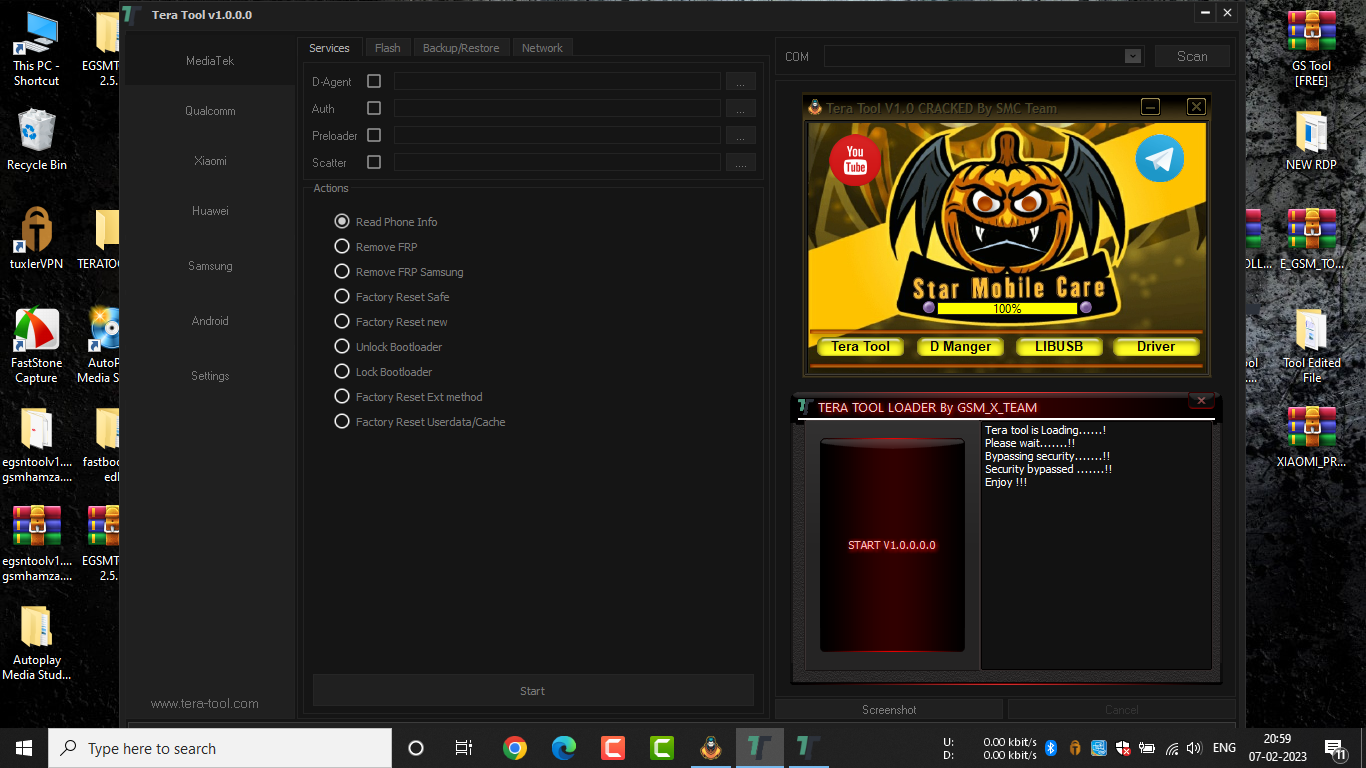This screenshot has height=768, width=1366.
Task: Click the Driver button in loader
Action: coord(1156,347)
